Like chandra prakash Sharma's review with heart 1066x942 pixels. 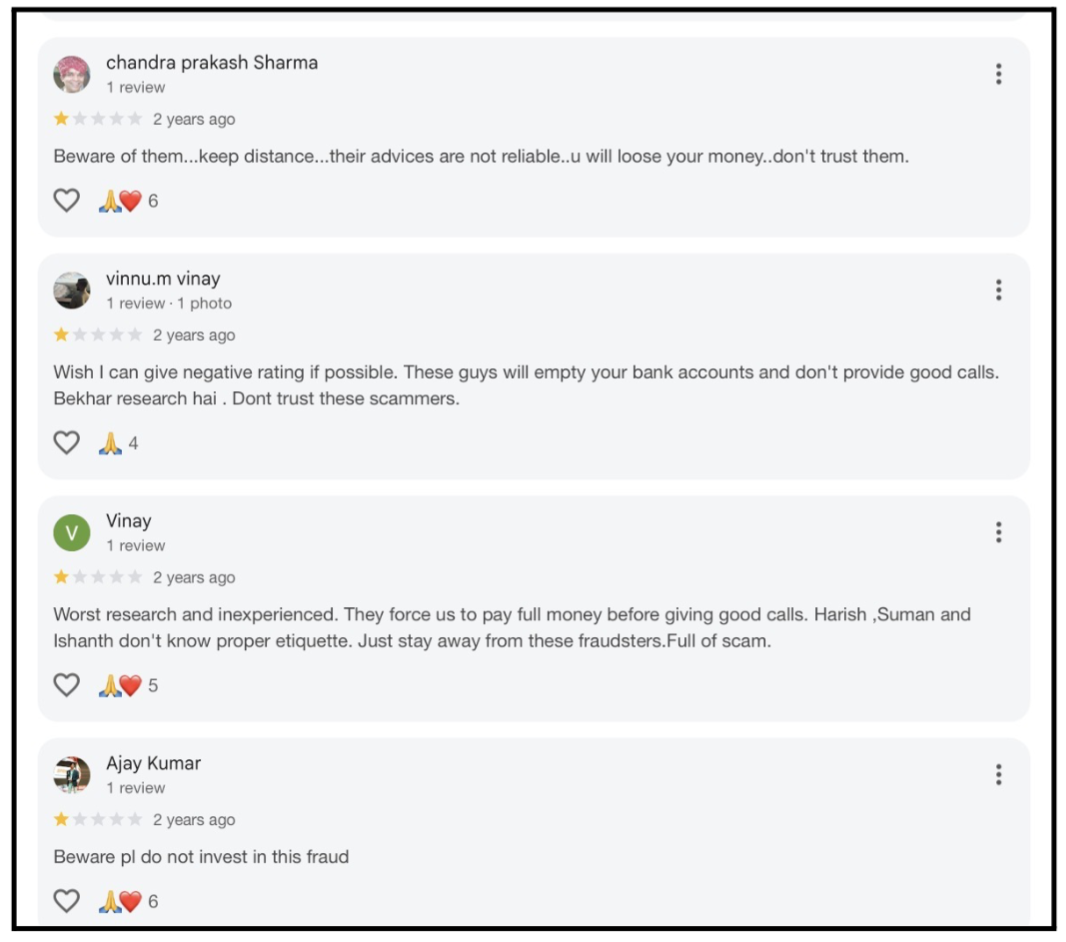(x=66, y=201)
